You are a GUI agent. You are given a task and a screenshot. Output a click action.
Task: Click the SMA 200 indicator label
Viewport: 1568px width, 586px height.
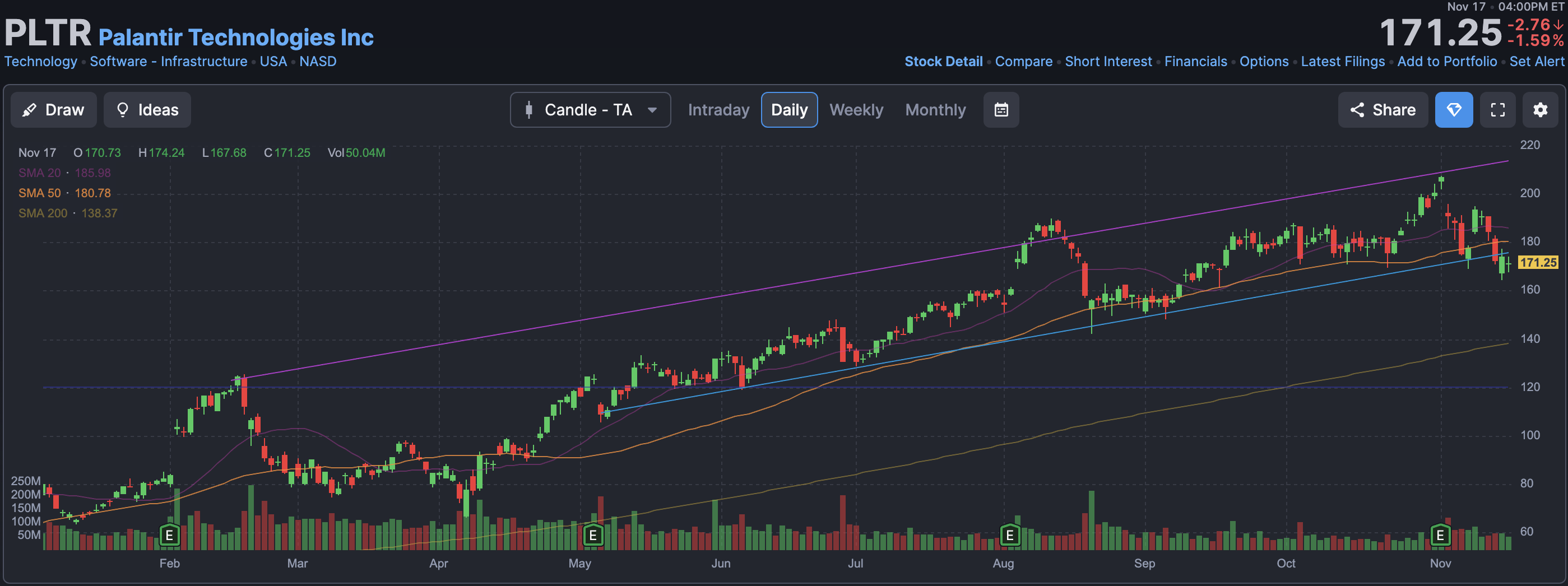(x=43, y=213)
